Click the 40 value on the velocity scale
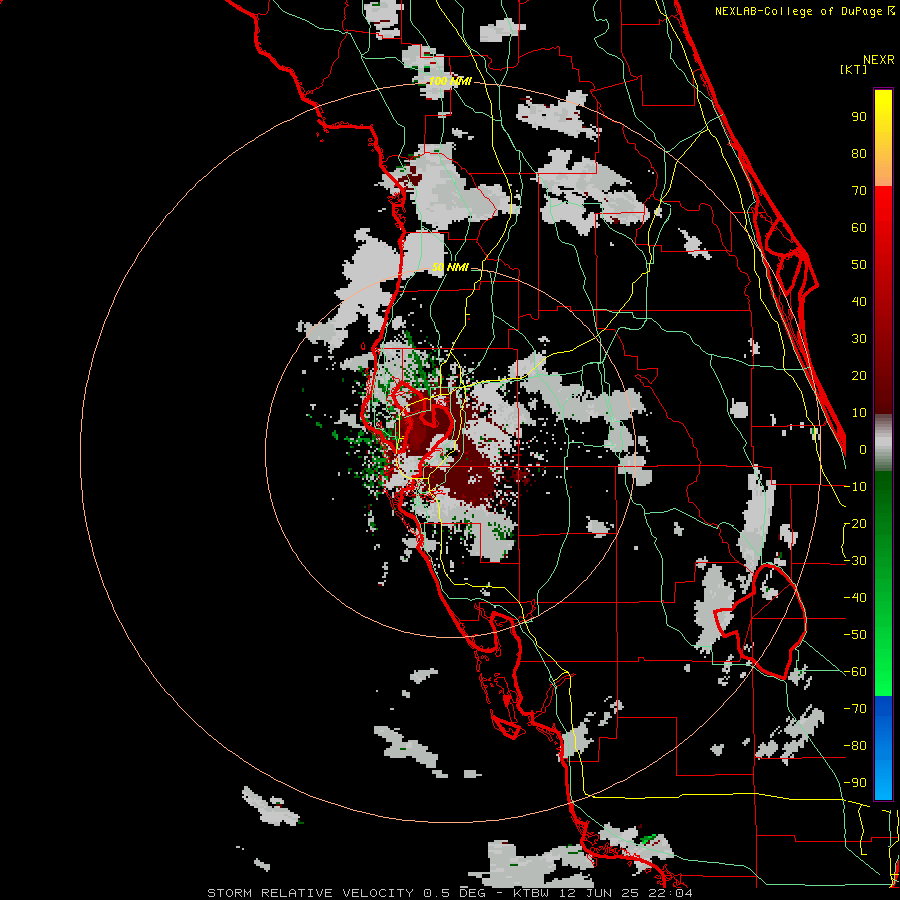900x900 pixels. point(859,301)
